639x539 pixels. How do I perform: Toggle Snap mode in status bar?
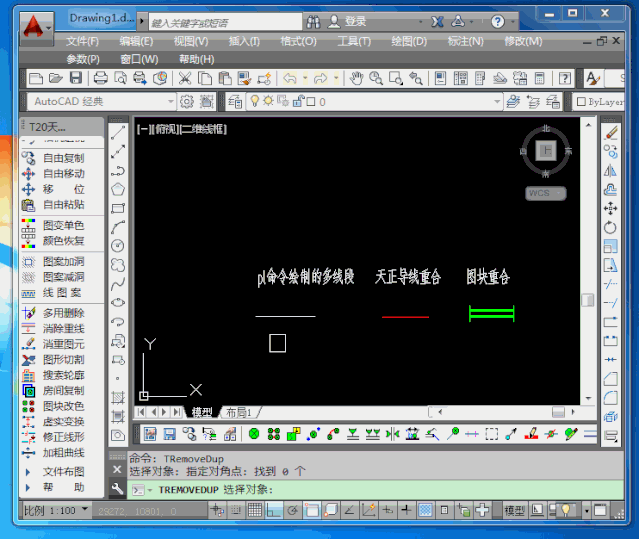(x=236, y=510)
